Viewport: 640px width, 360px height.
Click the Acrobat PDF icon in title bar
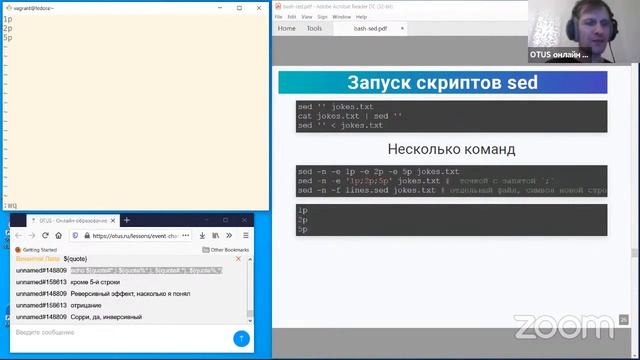click(278, 7)
